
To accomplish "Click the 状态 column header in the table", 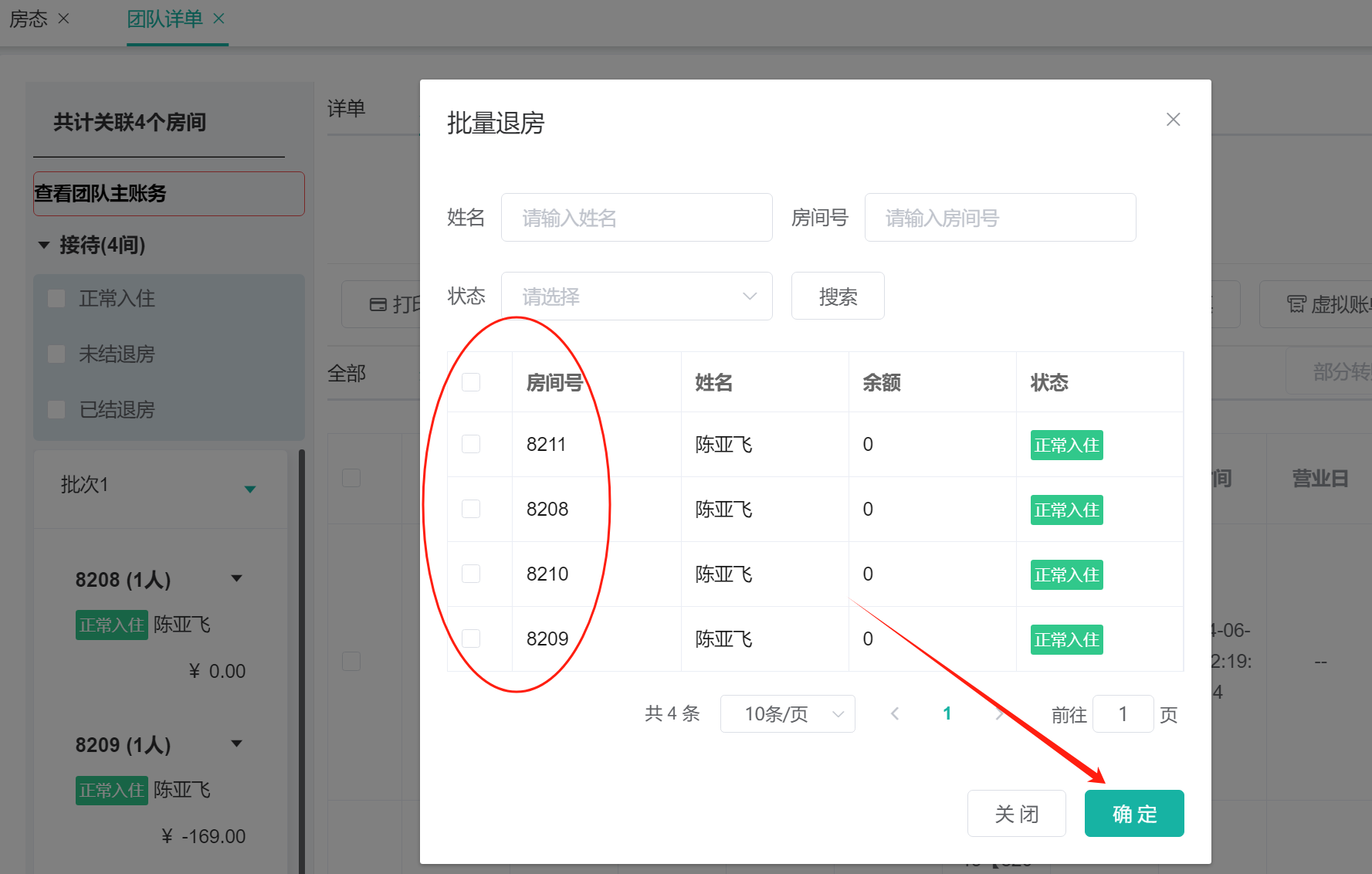I will coord(1049,382).
